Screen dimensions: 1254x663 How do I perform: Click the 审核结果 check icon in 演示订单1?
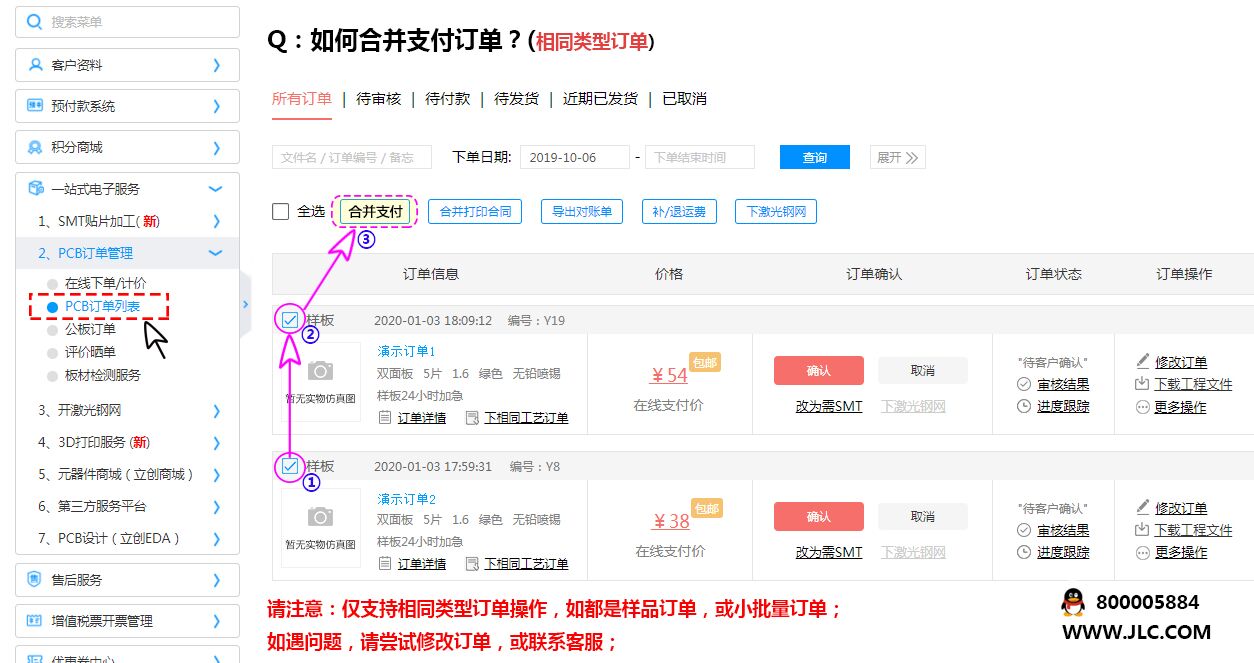point(1024,384)
